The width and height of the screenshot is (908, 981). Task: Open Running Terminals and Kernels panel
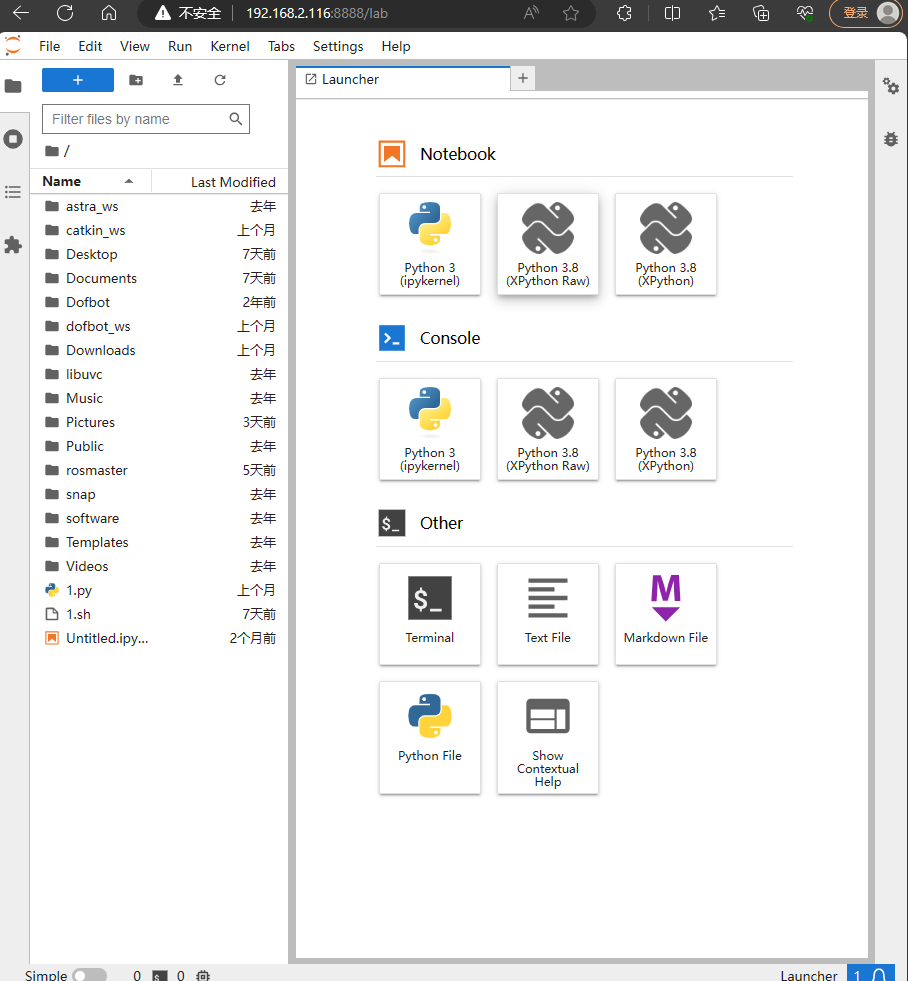click(13, 139)
